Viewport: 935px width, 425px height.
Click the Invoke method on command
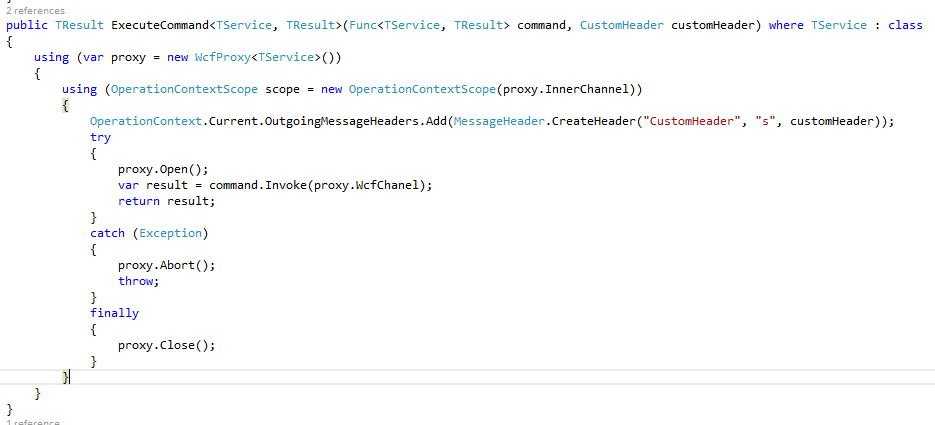286,185
